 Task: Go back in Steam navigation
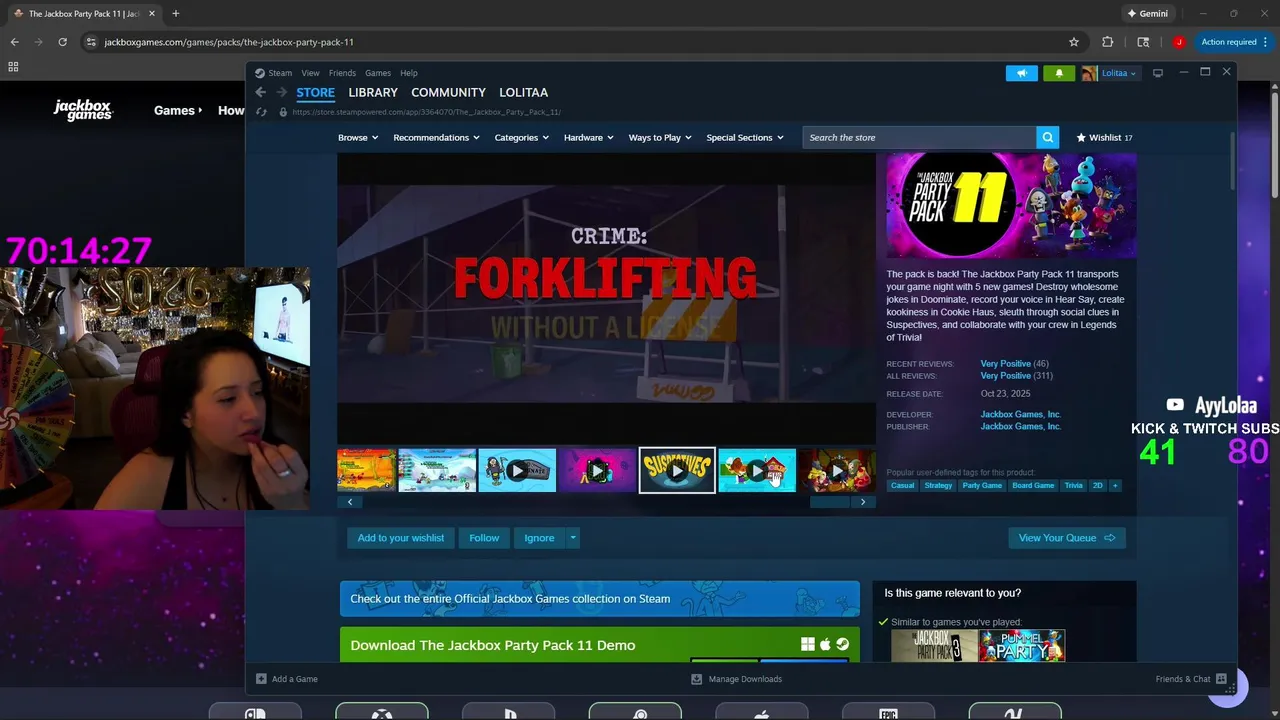click(261, 92)
